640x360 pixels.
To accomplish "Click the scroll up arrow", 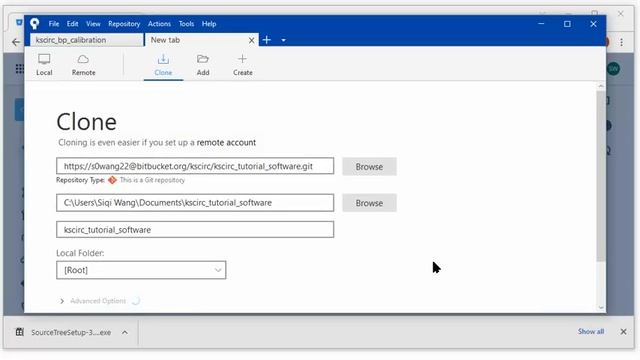I will pos(601,86).
